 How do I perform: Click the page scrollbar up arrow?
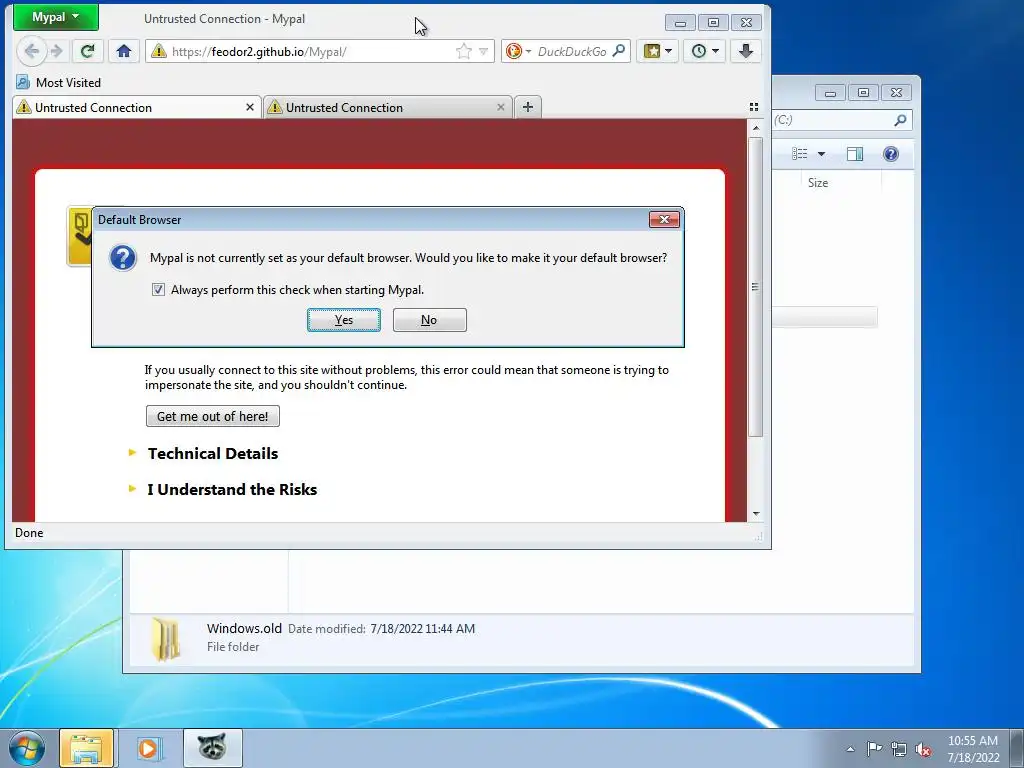click(756, 128)
